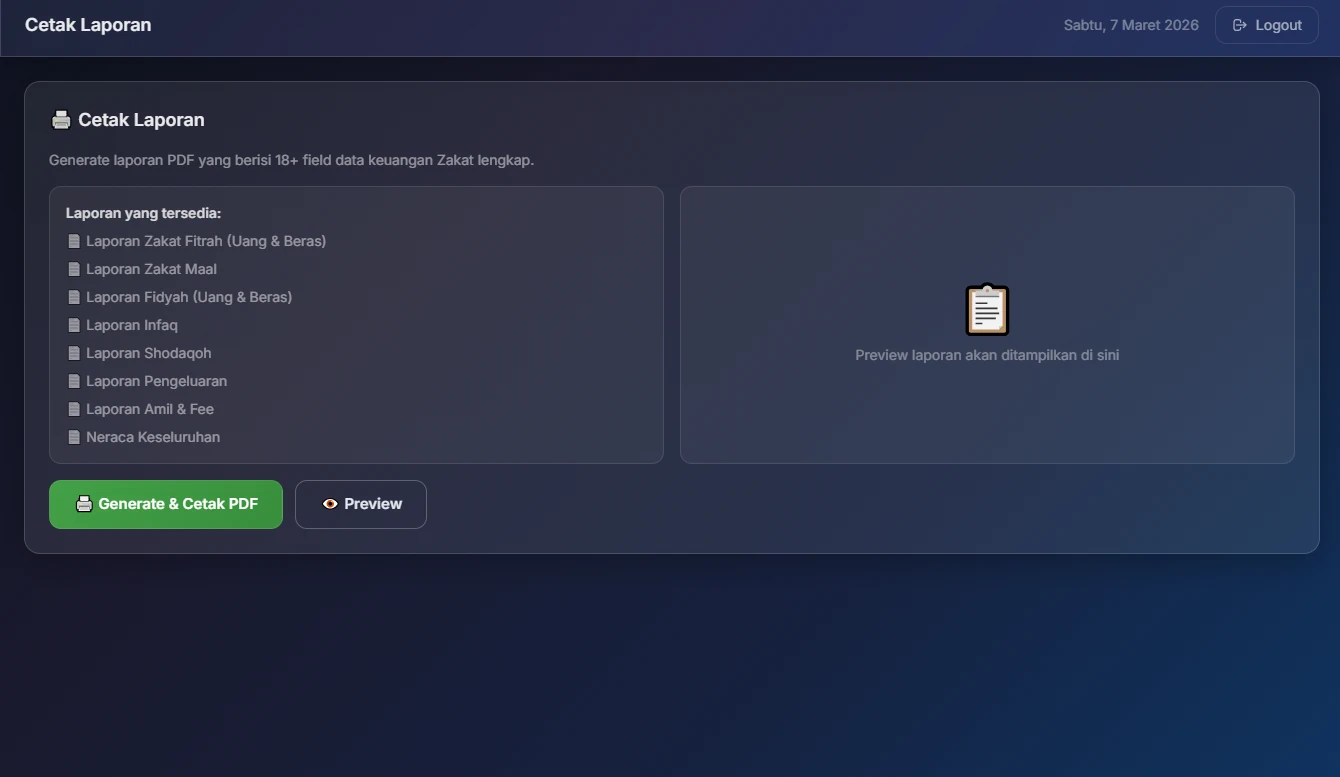Screen dimensions: 1340x777
Task: Click the document icon beside Laporan Fidyah
Action: (74, 297)
